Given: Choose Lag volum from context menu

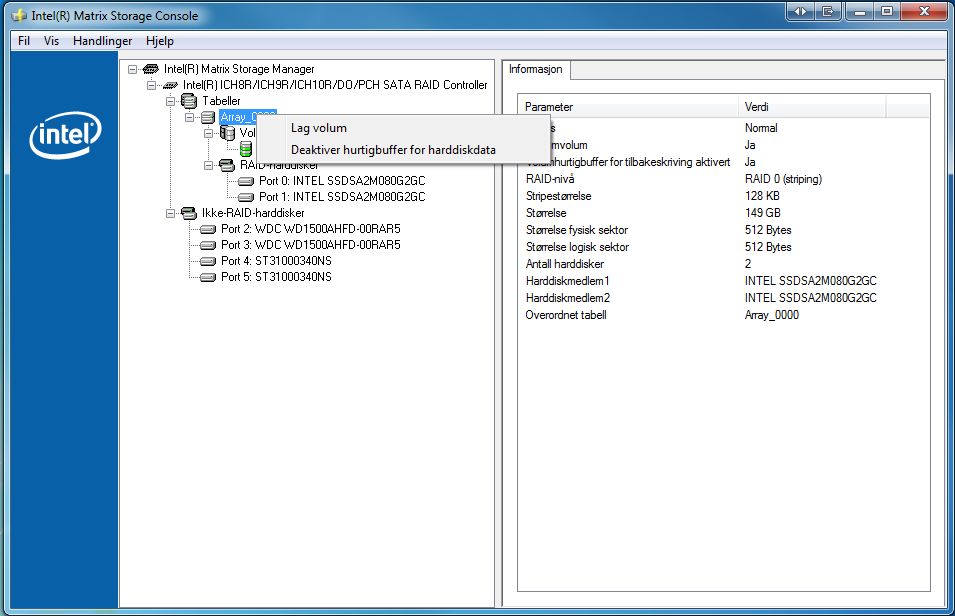Looking at the screenshot, I should 403,128.
